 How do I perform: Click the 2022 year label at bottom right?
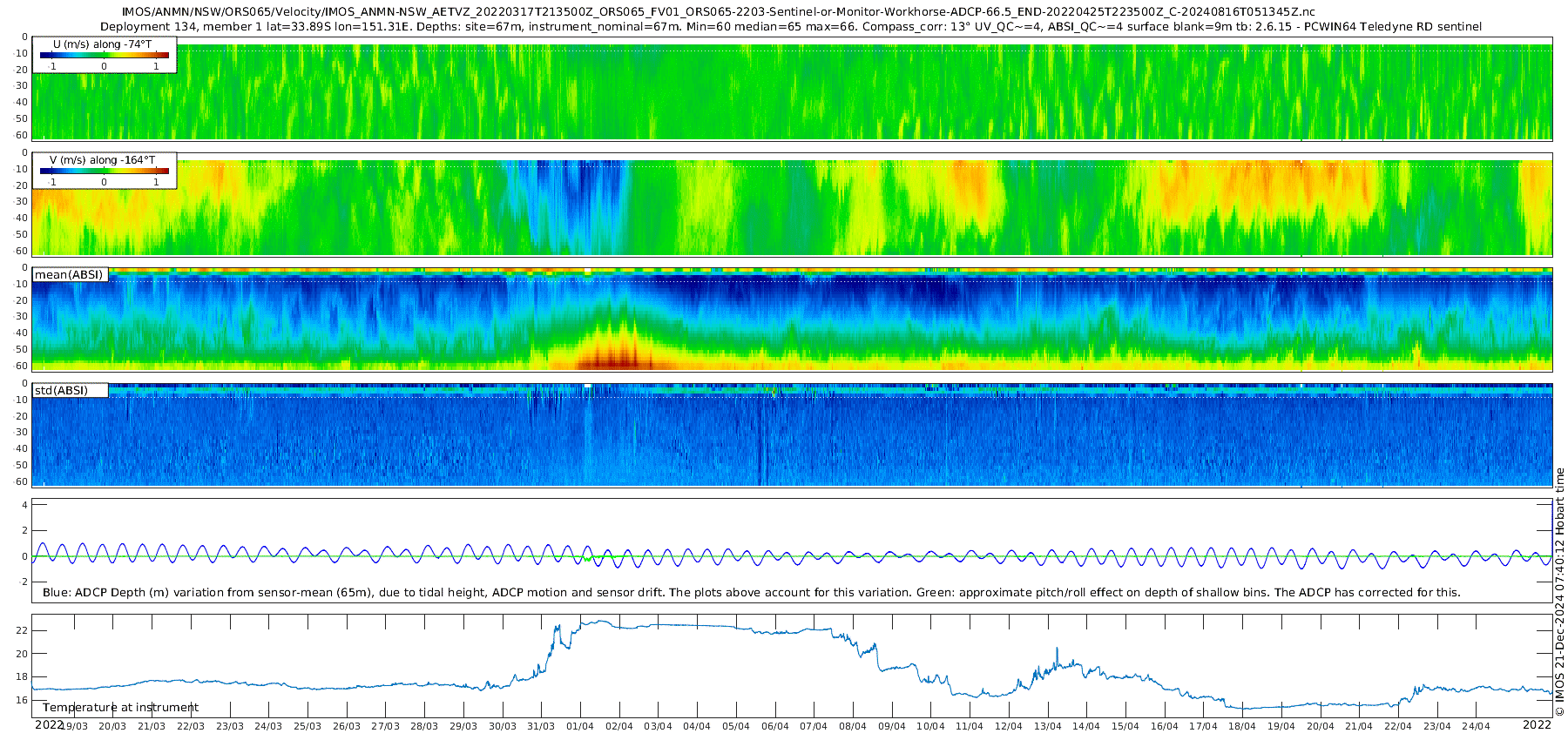click(1537, 724)
